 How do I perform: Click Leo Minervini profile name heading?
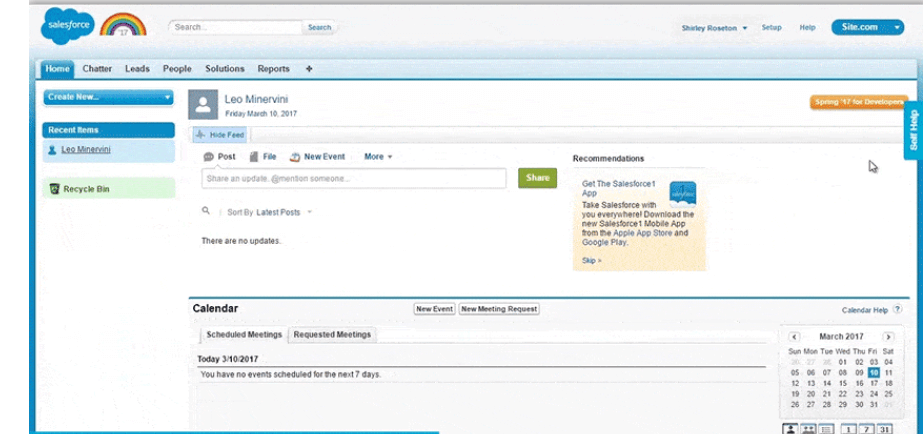[x=257, y=100]
